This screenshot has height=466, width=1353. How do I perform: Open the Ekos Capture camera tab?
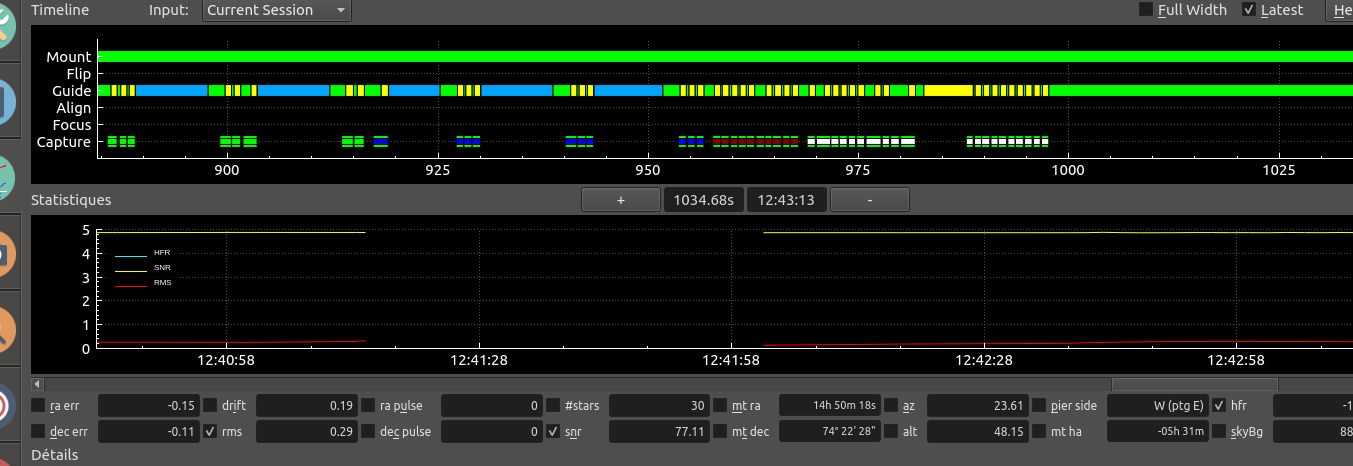tap(5, 252)
